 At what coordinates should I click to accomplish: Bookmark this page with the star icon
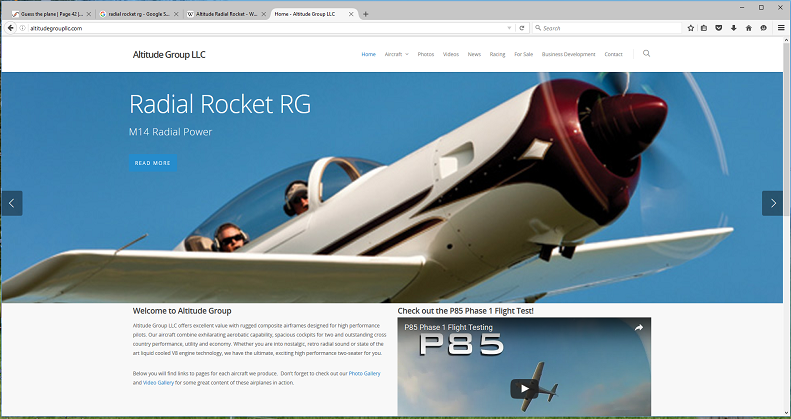pos(691,28)
